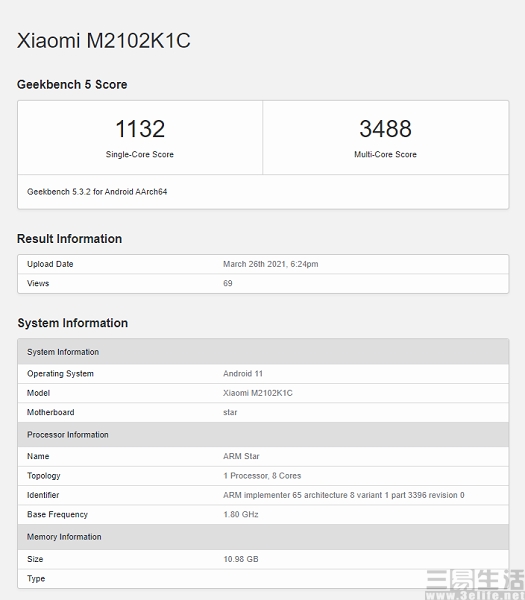This screenshot has height=600, width=525.
Task: Click the ARM implementer identifier string
Action: point(344,495)
